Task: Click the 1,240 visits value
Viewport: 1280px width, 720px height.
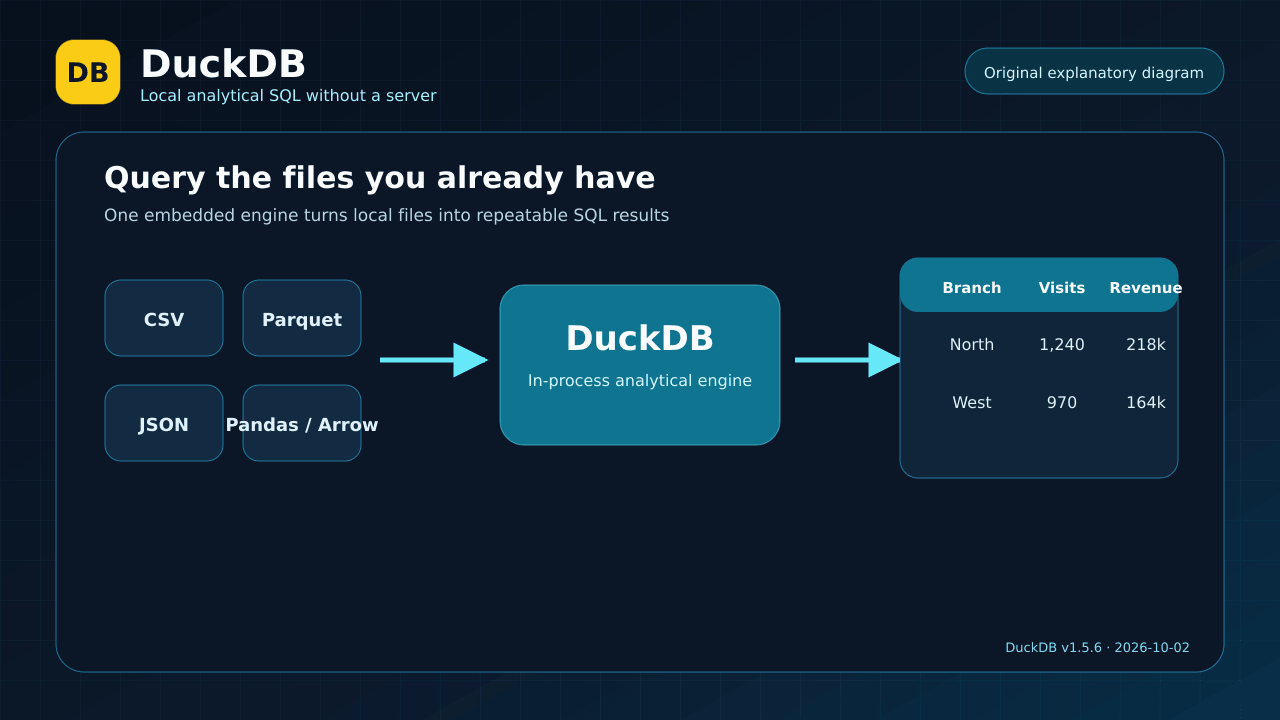Action: click(1062, 345)
